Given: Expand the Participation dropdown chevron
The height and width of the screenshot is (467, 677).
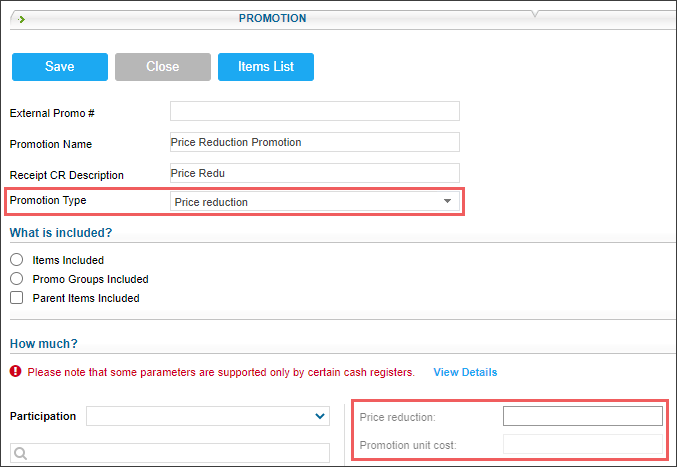Looking at the screenshot, I should 320,416.
